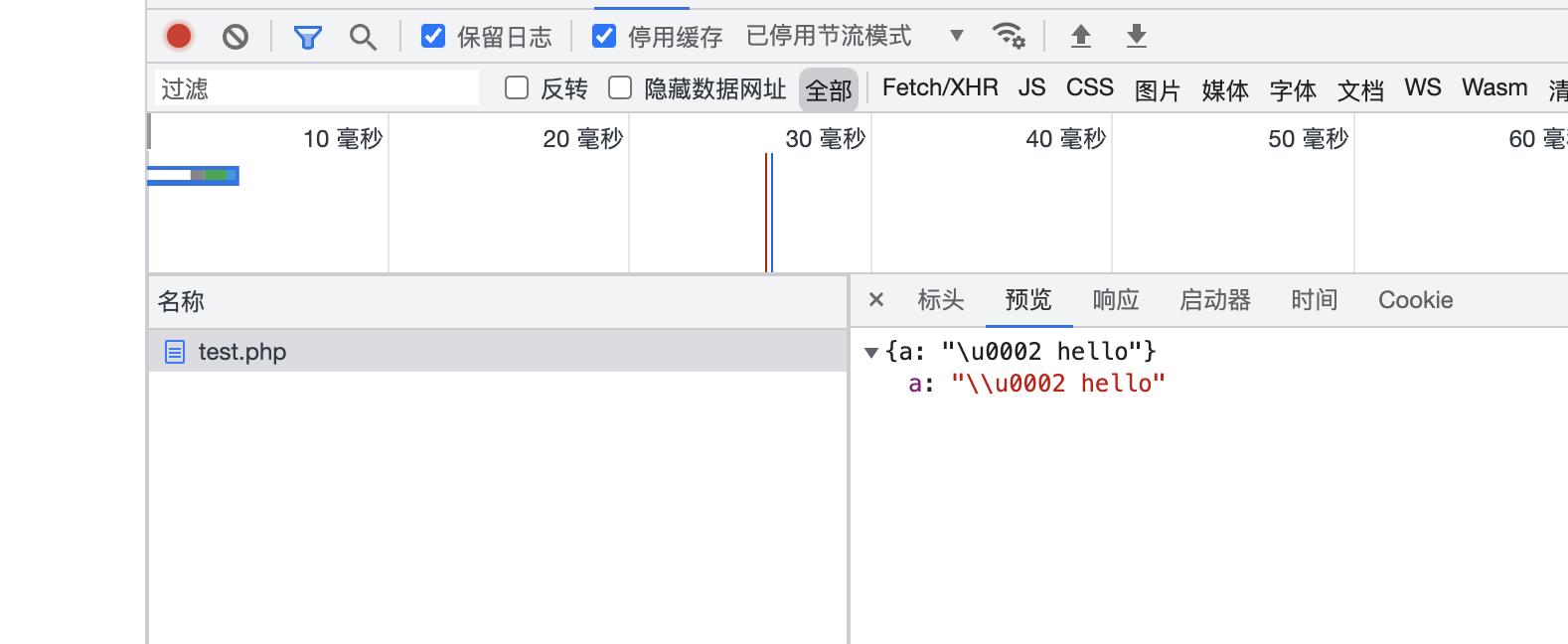This screenshot has height=644, width=1568.
Task: Import HAR file with upload arrow
Action: coord(1081,37)
